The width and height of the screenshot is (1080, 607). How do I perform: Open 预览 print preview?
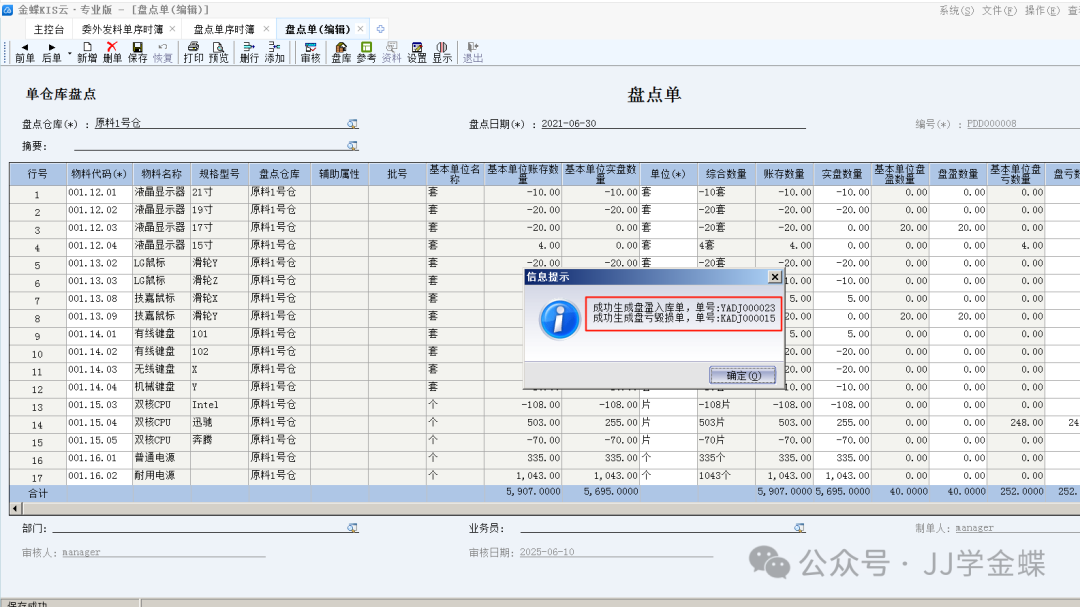(218, 52)
